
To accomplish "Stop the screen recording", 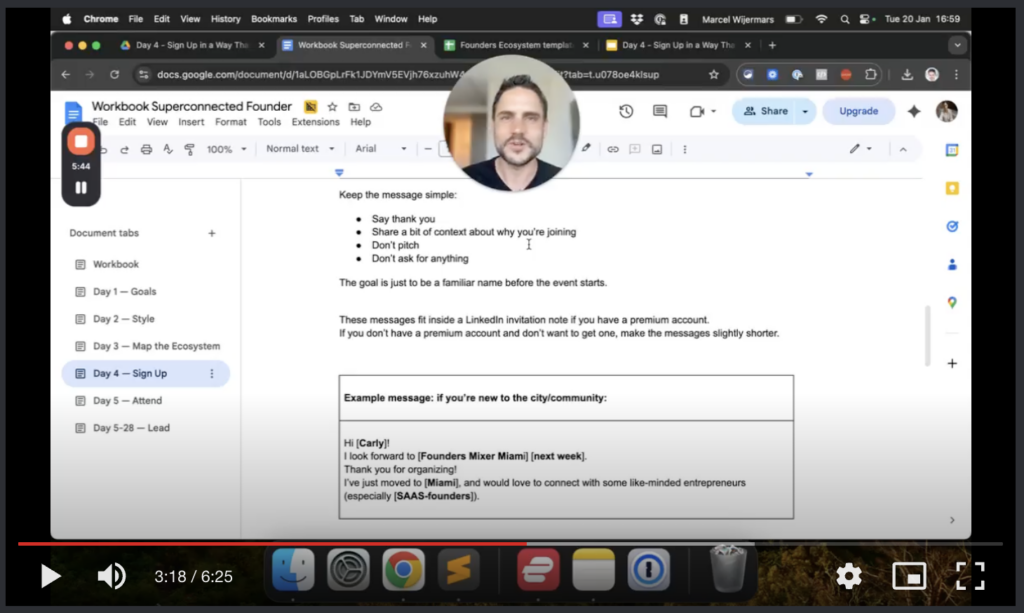I will 81,142.
